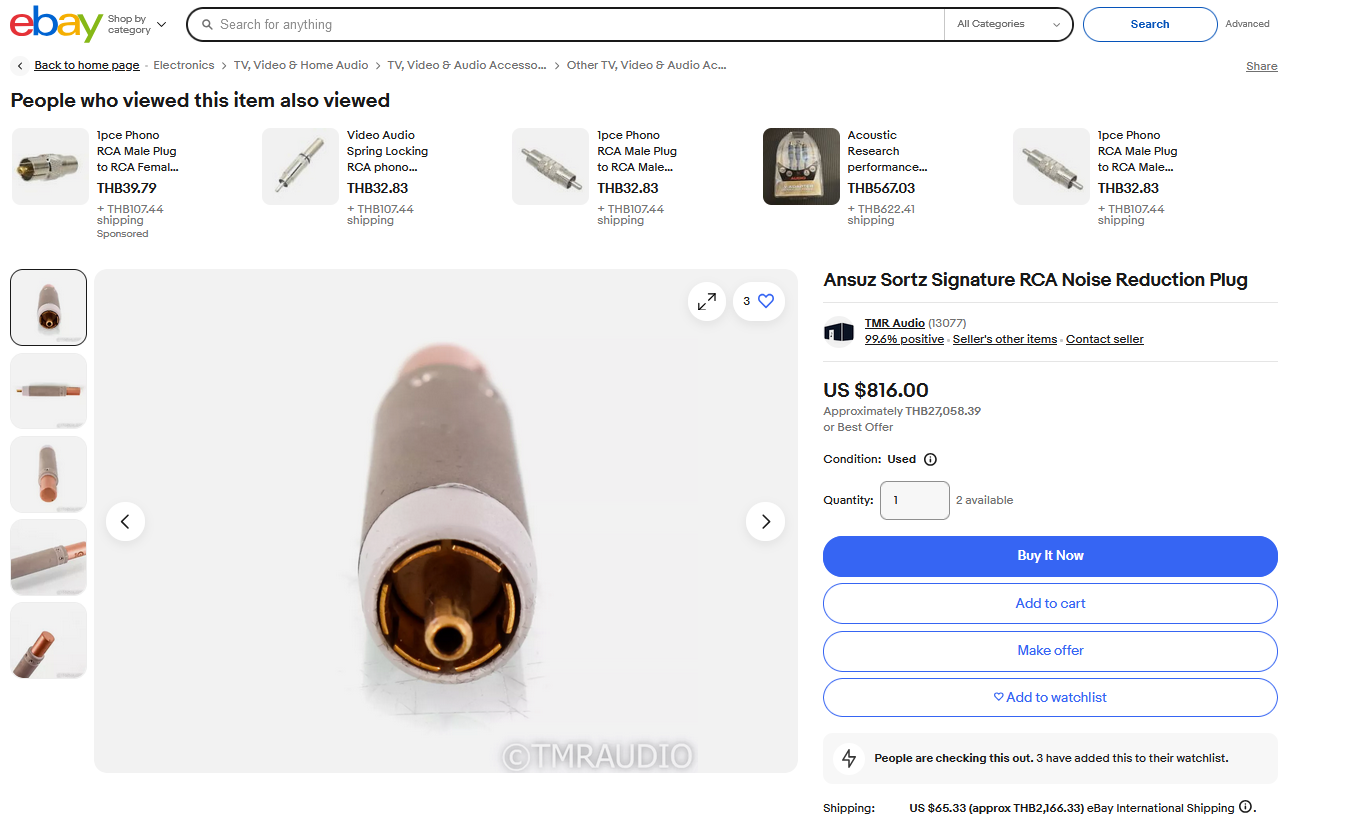Open the eBay logo home link
Screen dimensions: 1362x815
(56, 23)
